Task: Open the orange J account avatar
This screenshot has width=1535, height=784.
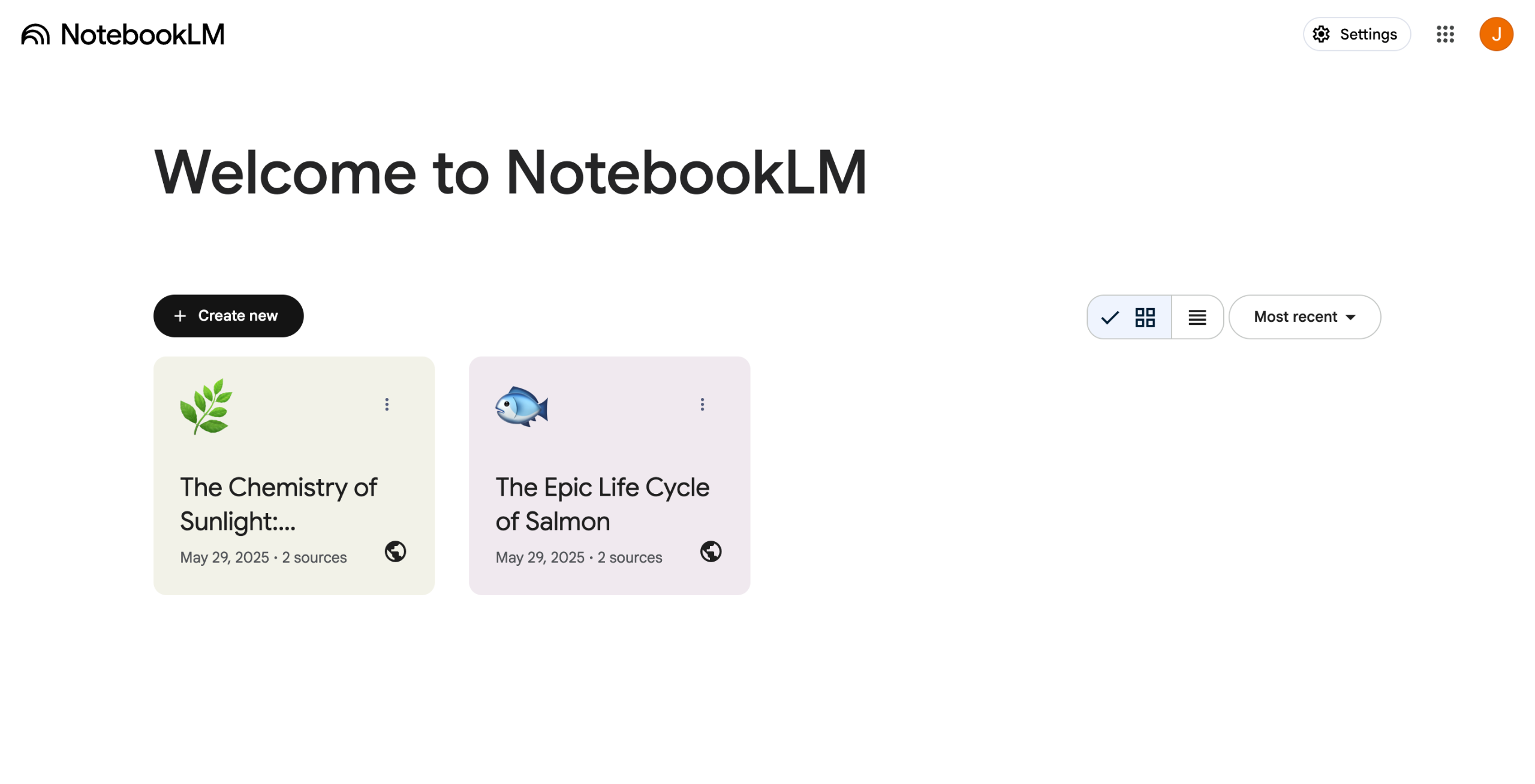Action: 1495,34
